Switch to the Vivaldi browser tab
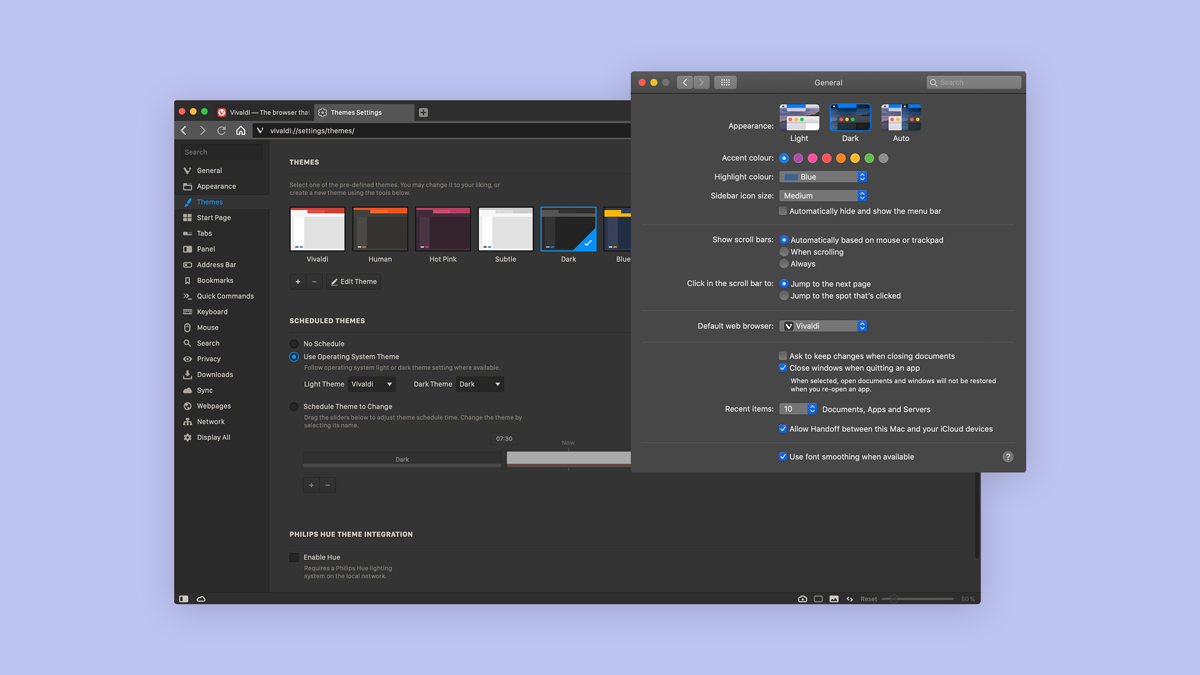This screenshot has height=675, width=1200. click(263, 113)
